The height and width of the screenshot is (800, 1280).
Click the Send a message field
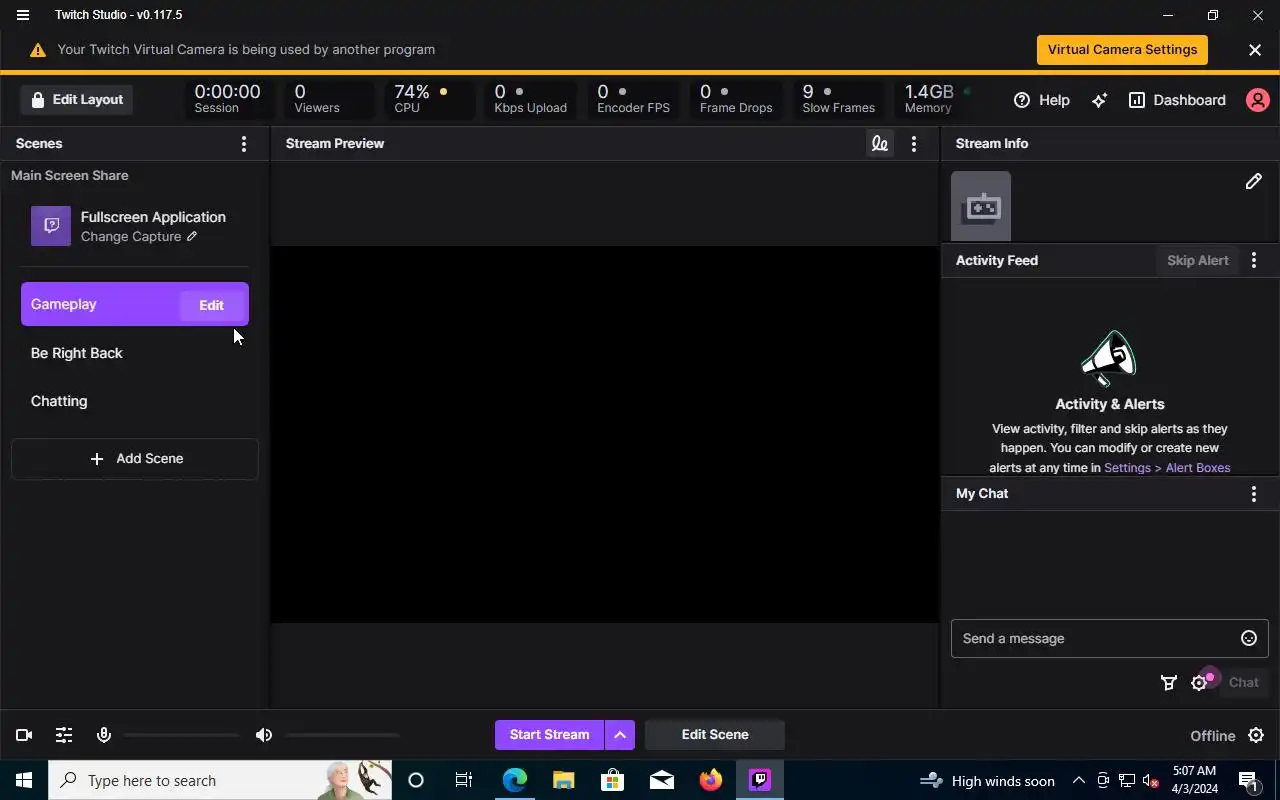click(1109, 638)
